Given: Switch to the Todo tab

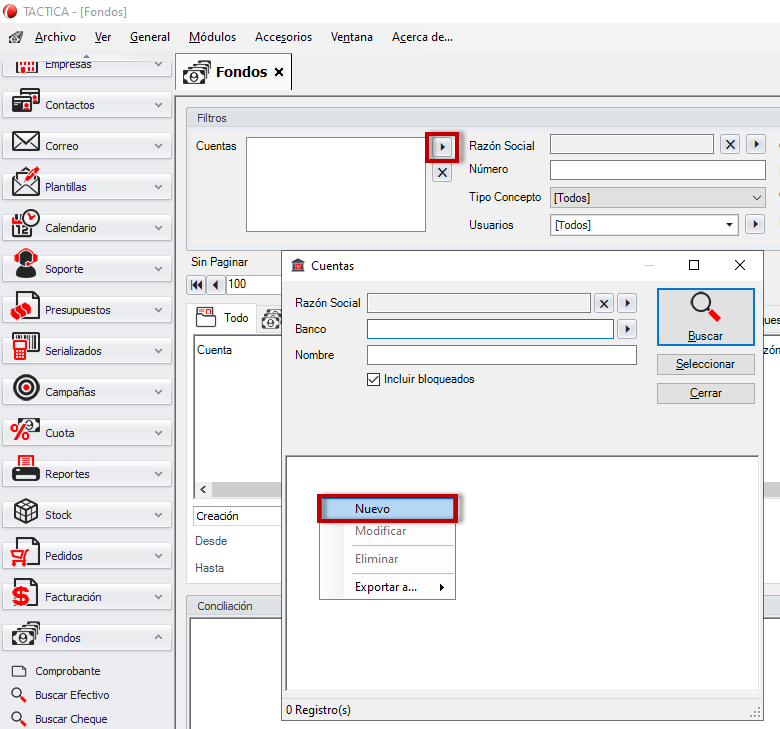Looking at the screenshot, I should [223, 317].
